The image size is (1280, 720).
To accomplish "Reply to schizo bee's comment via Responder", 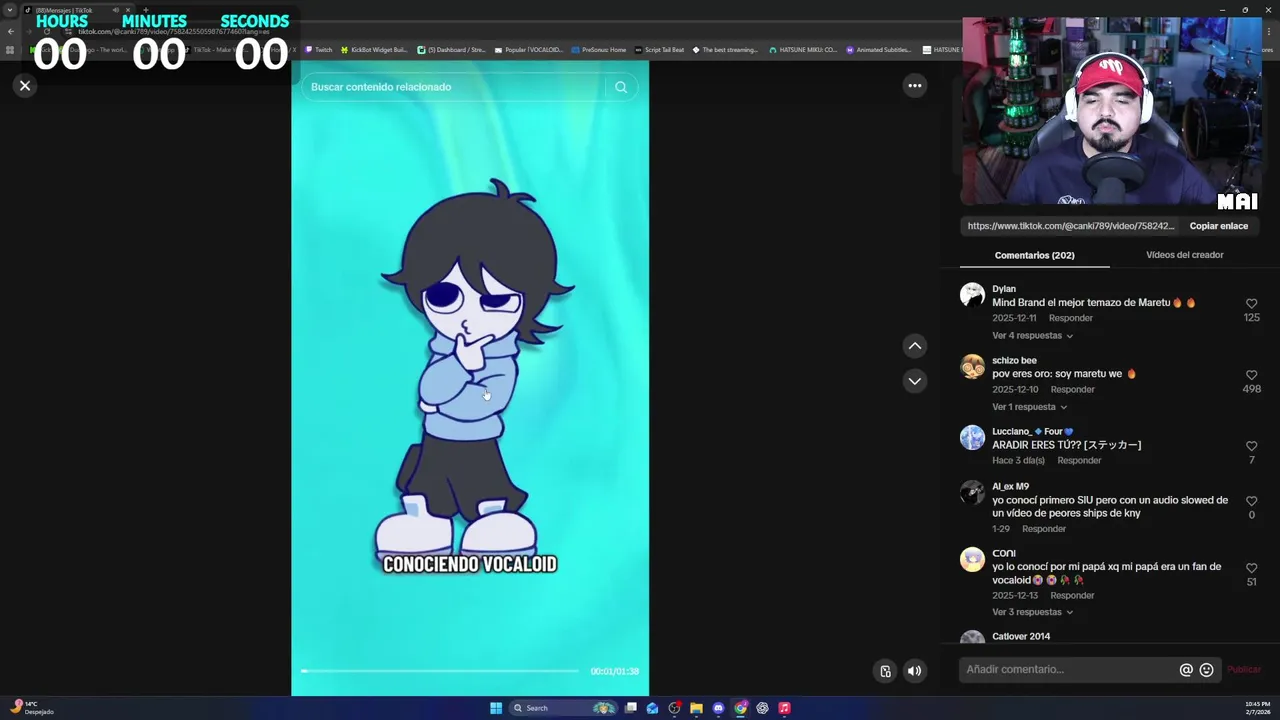I will pos(1072,389).
